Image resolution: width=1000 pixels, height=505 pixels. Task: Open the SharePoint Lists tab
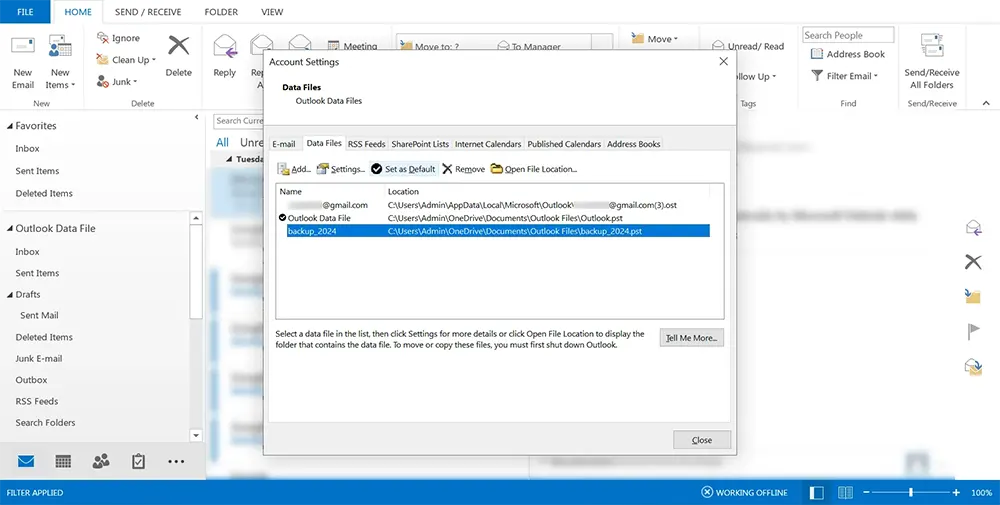click(420, 144)
